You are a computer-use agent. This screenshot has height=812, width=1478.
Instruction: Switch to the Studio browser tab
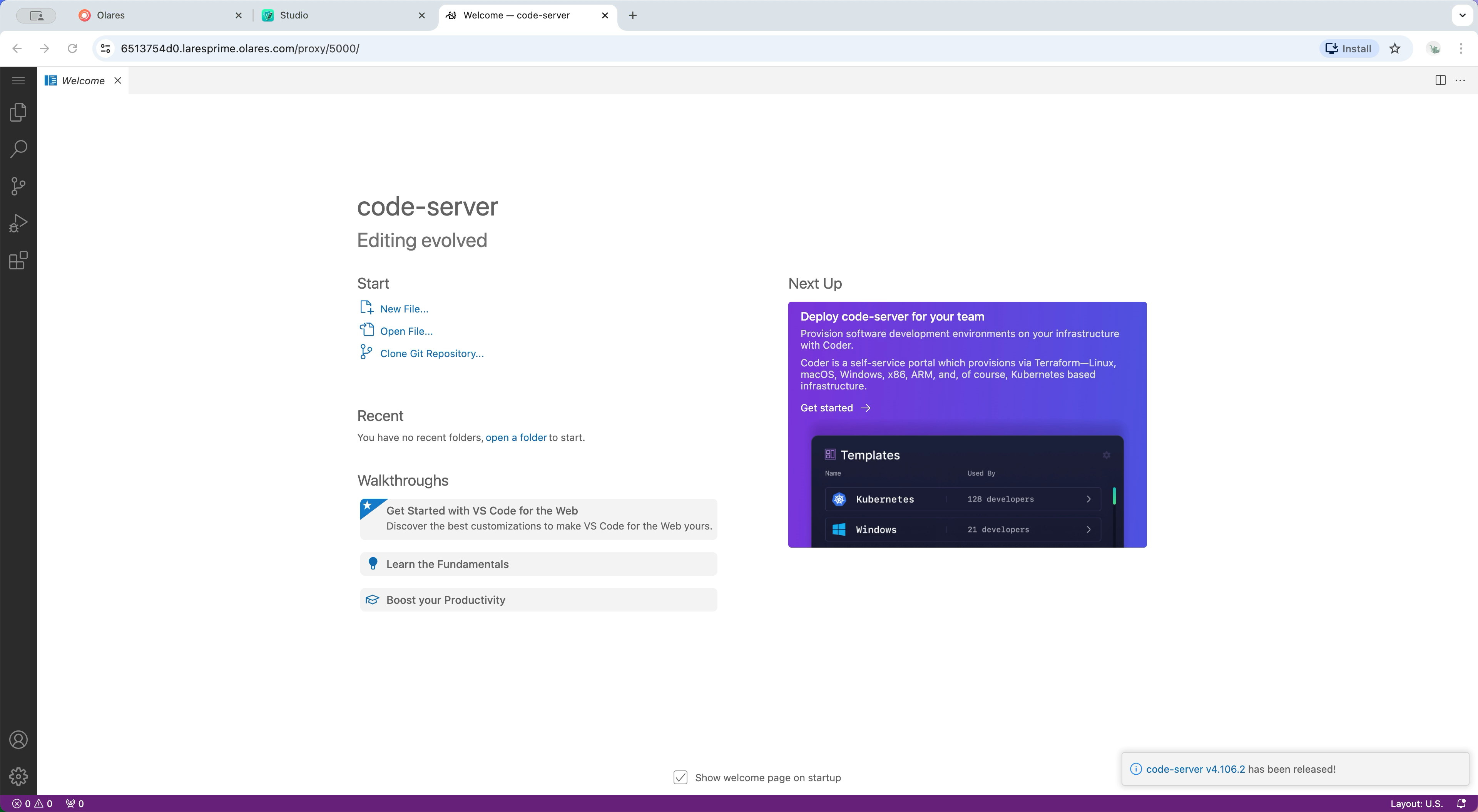coord(321,15)
